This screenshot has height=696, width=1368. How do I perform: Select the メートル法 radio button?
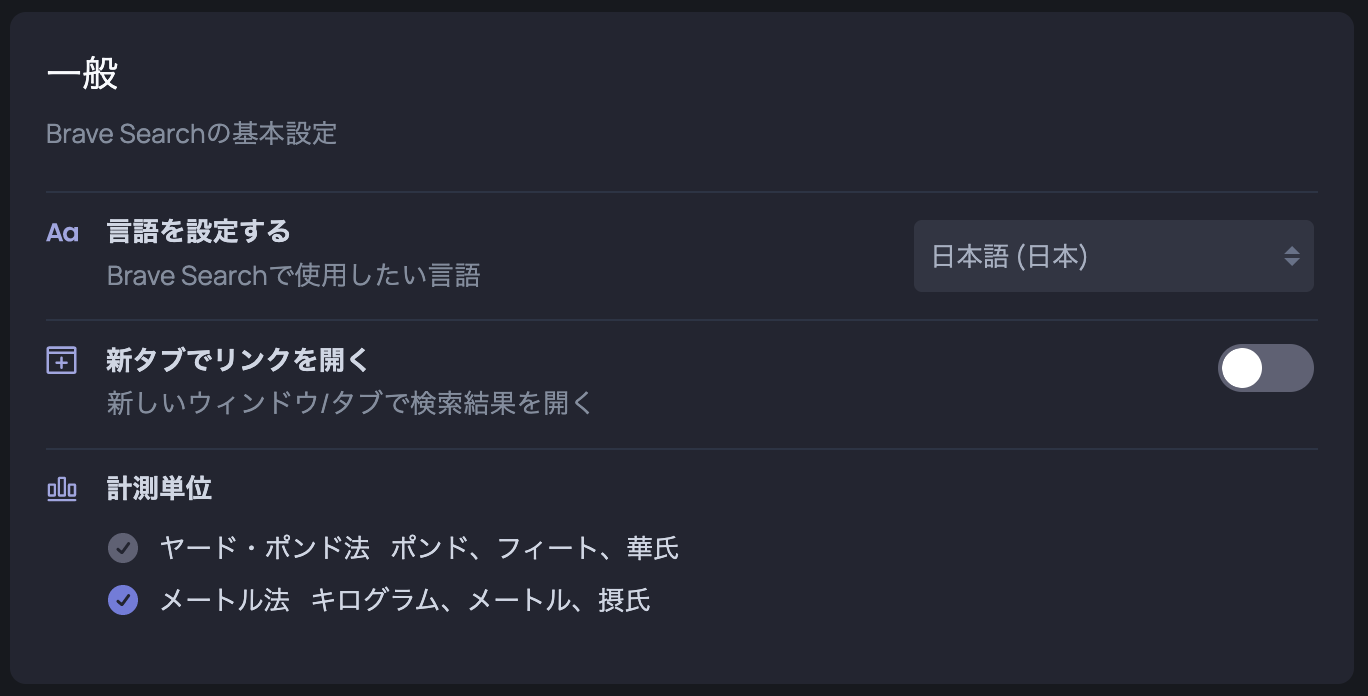pyautogui.click(x=123, y=600)
